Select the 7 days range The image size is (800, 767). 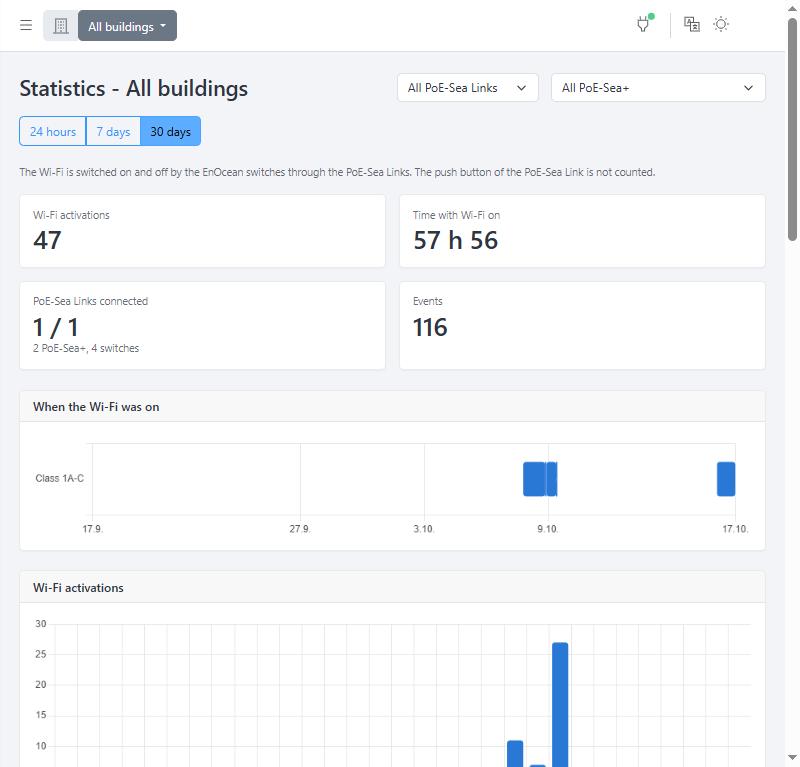pyautogui.click(x=113, y=131)
